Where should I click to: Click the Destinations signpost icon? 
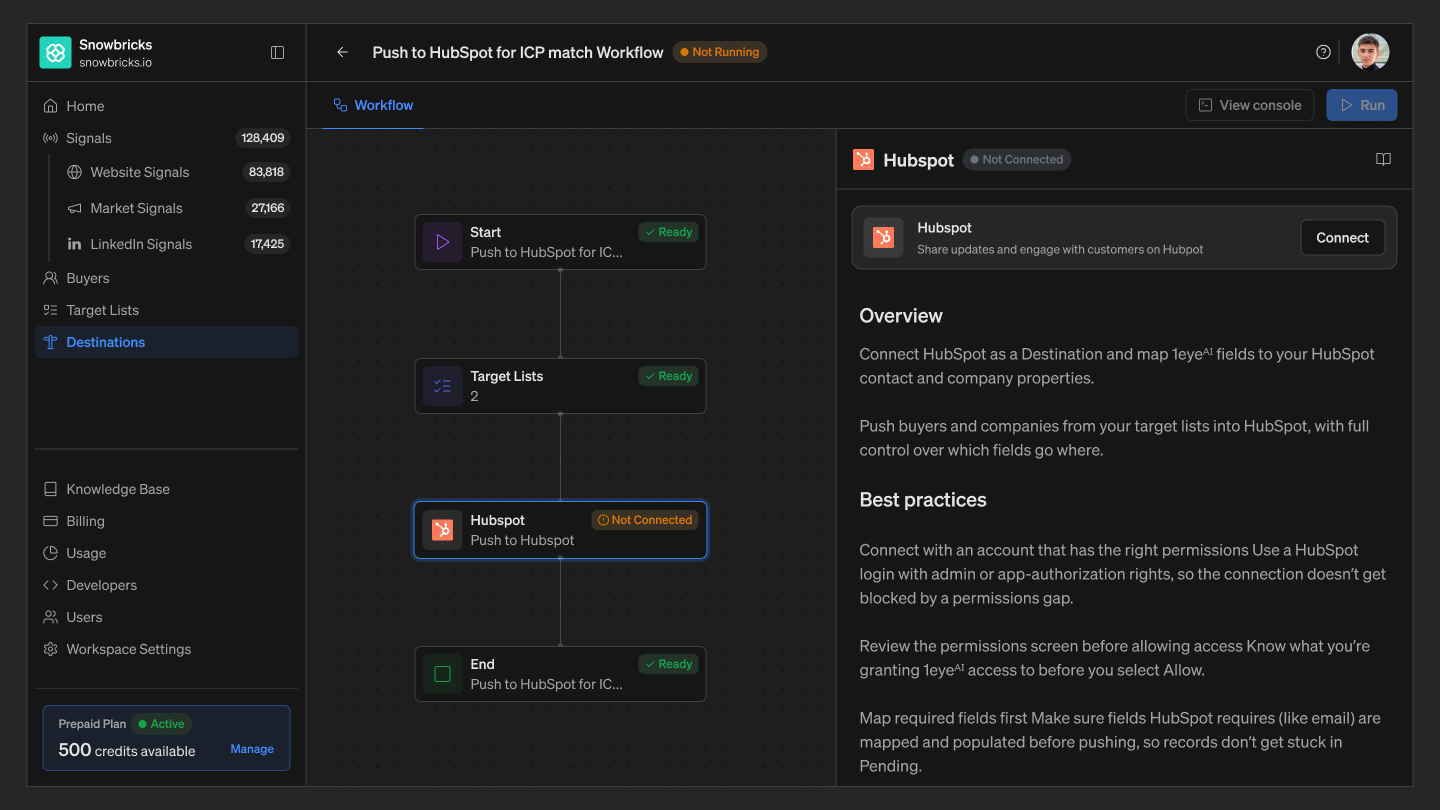pyautogui.click(x=50, y=342)
